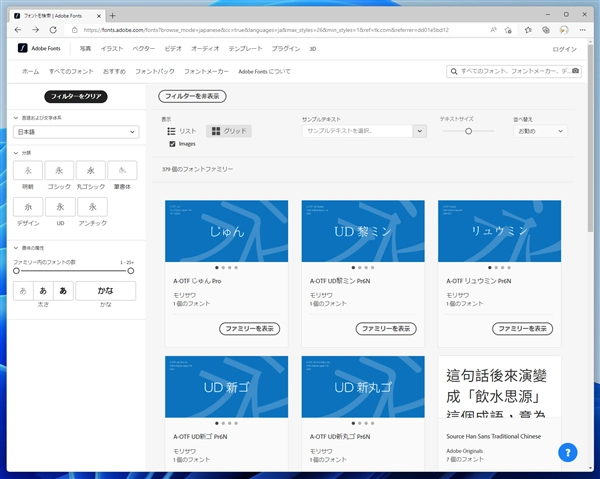Screen dimensions: 600x479
Task: Open the blue help question mark button
Action: 567,453
